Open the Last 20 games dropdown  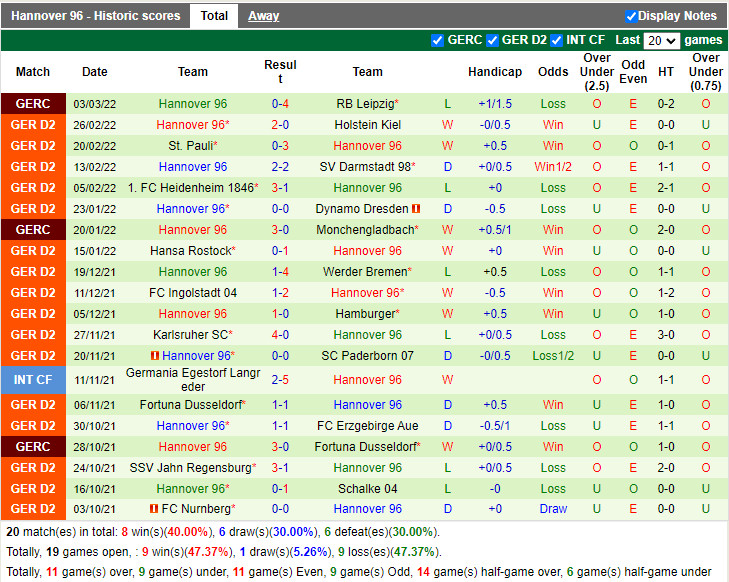(x=662, y=41)
